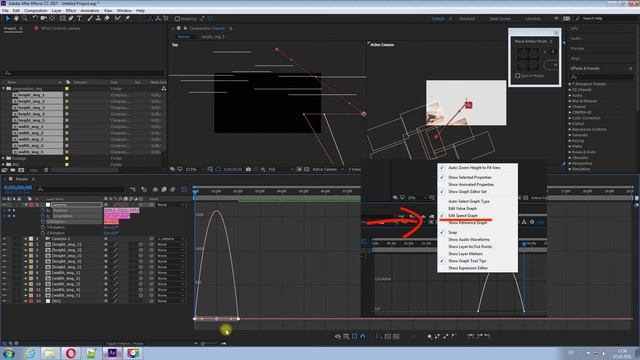Click the Windows Start button
The image size is (640, 360).
click(x=9, y=353)
